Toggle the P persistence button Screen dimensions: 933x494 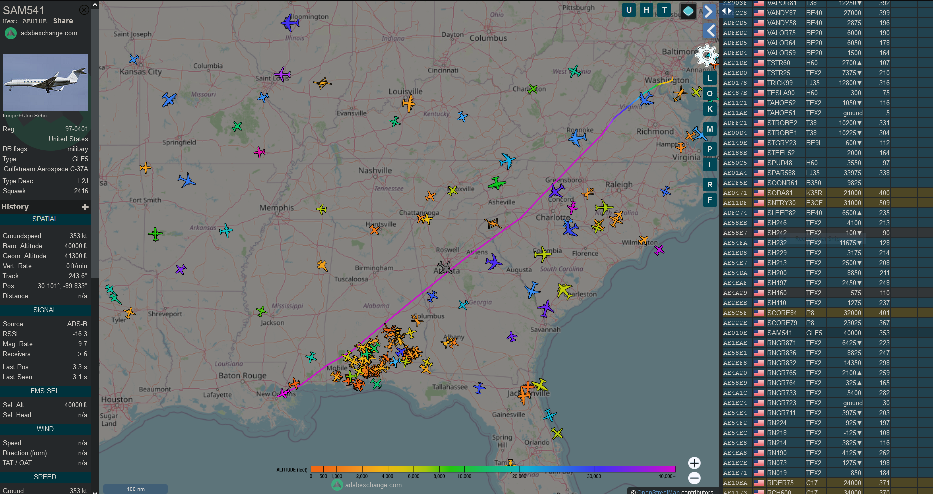click(709, 149)
